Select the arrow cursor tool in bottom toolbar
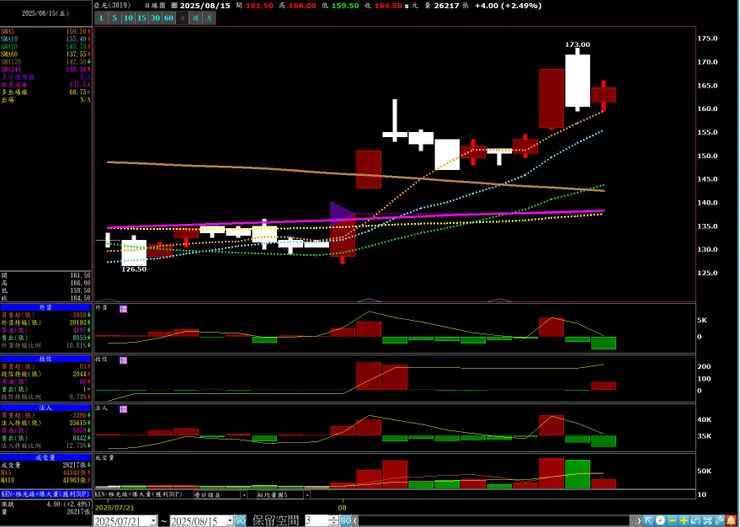This screenshot has width=740, height=527. pyautogui.click(x=648, y=521)
